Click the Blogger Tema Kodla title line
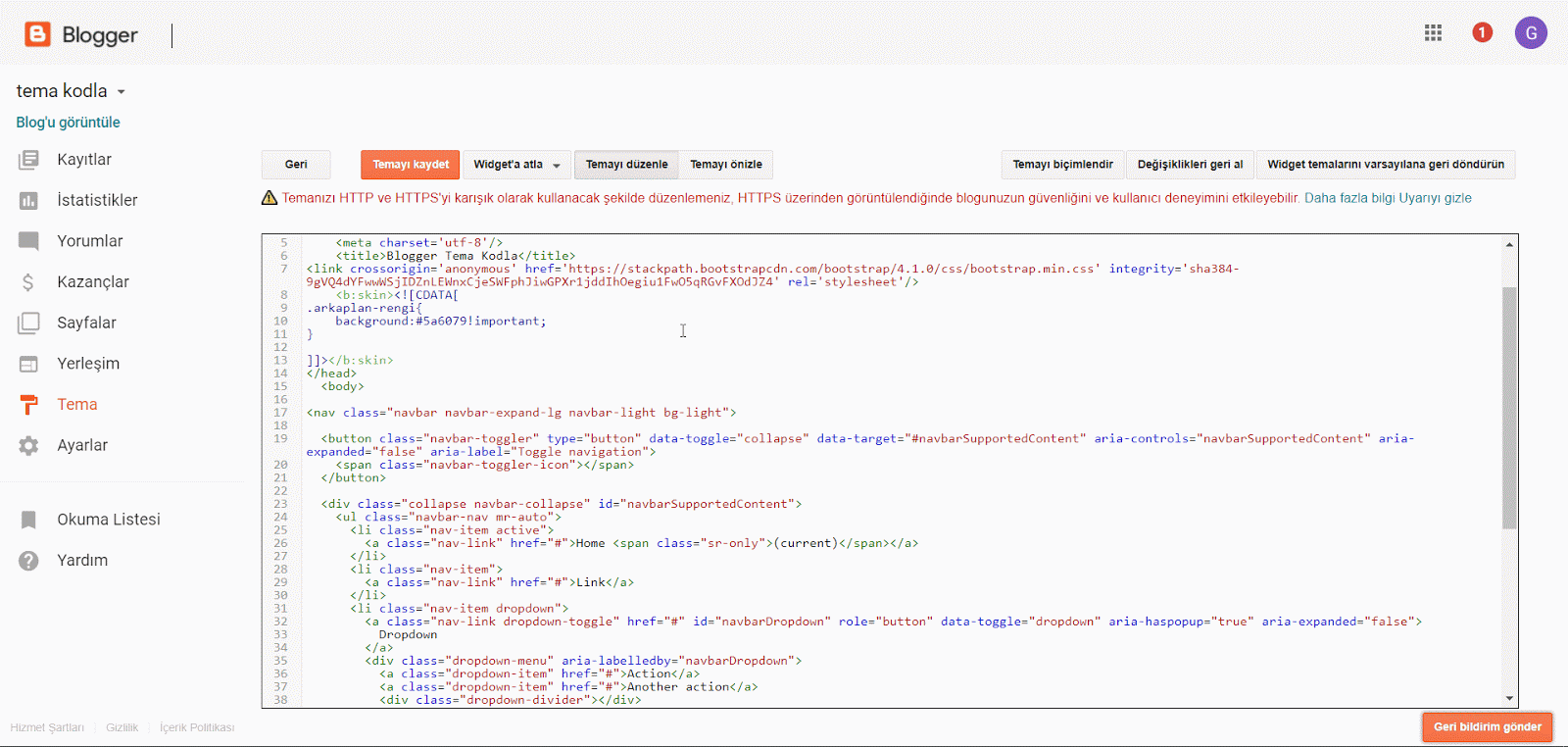Image resolution: width=1568 pixels, height=747 pixels. [456, 256]
